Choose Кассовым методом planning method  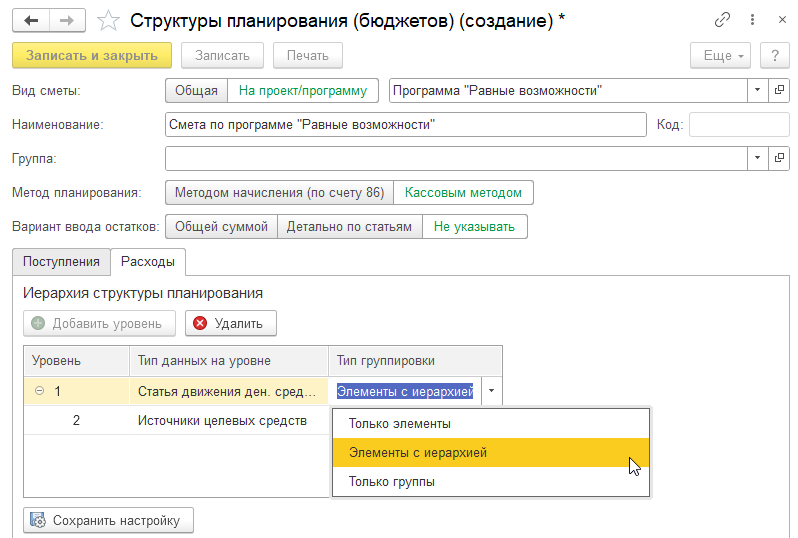(463, 192)
